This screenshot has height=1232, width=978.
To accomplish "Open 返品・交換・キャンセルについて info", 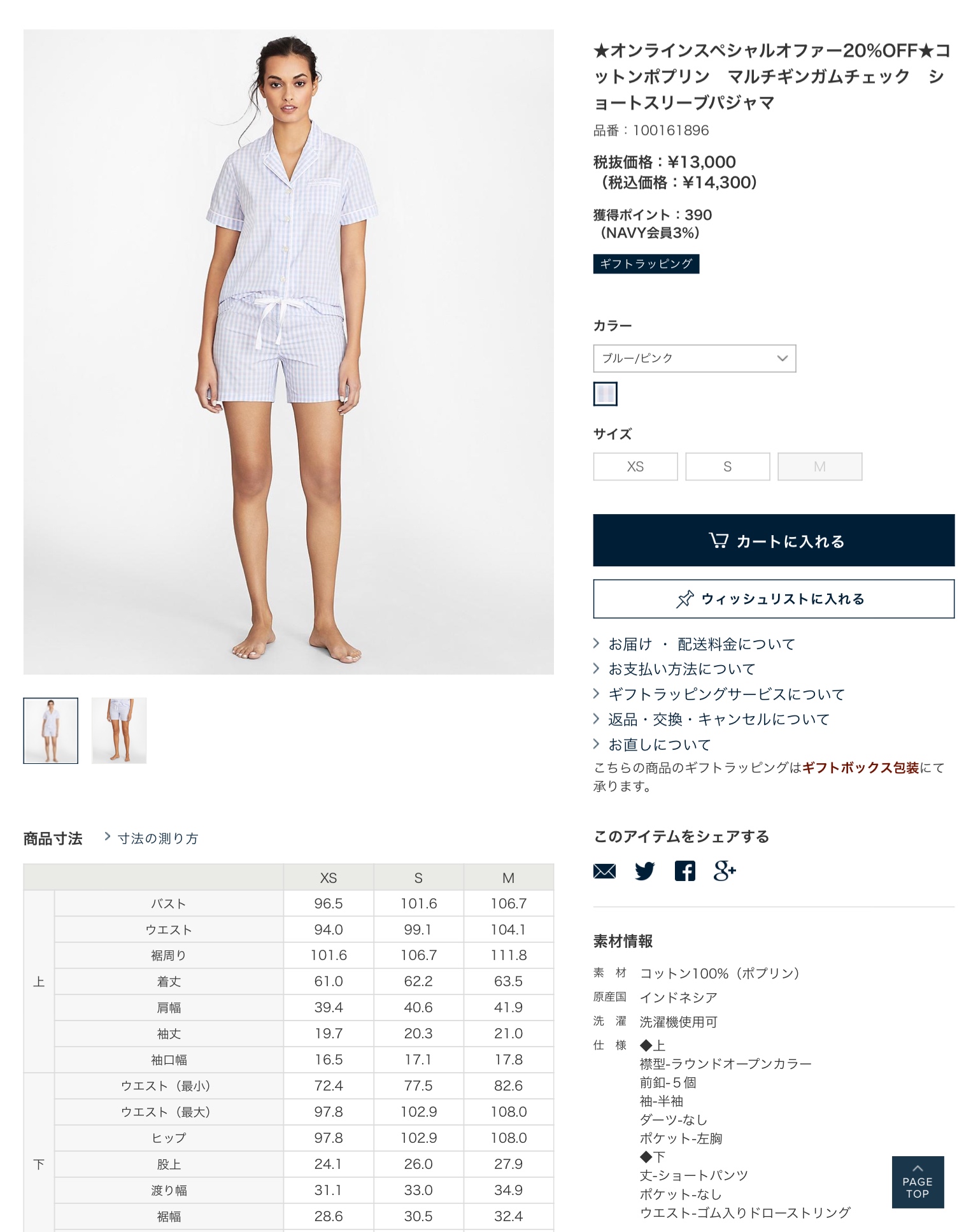I will click(x=719, y=719).
